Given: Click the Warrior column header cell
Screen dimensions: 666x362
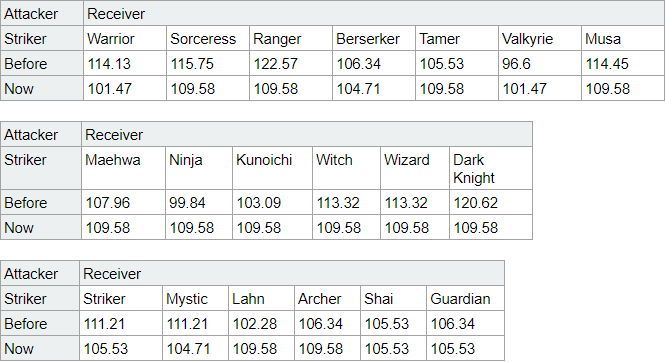Looking at the screenshot, I should (124, 39).
